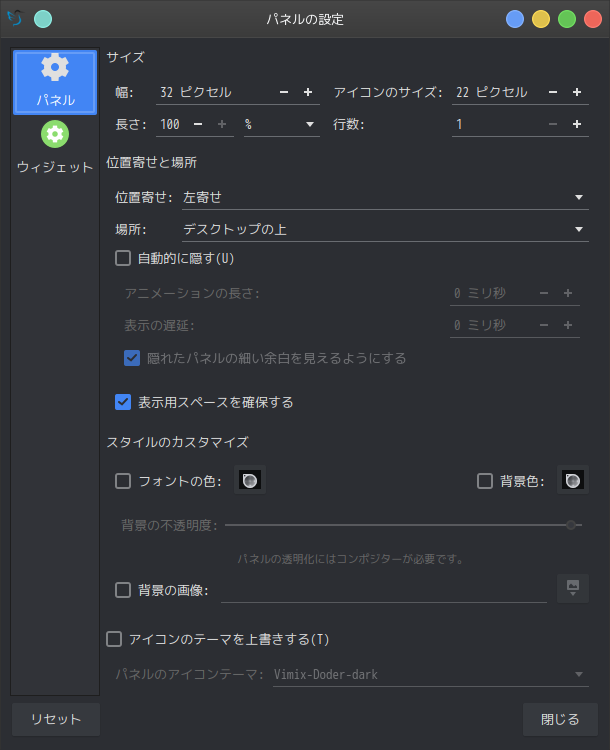Enable フォントの色 checkbox
The image size is (610, 750).
click(123, 481)
